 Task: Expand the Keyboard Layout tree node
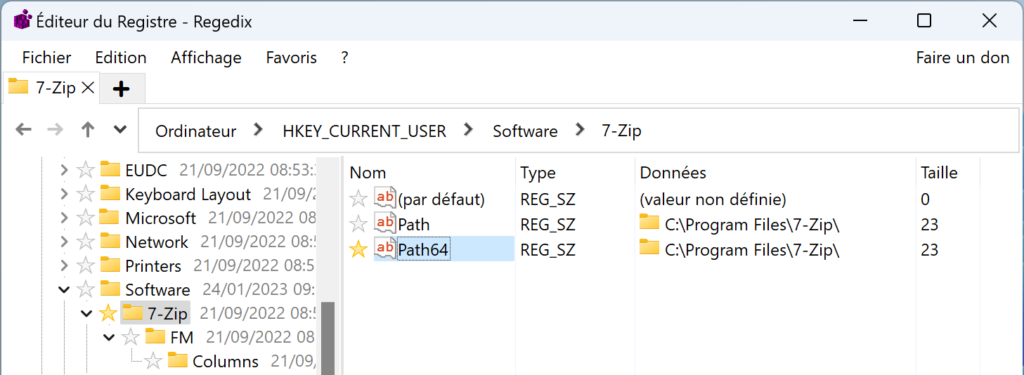pos(63,194)
